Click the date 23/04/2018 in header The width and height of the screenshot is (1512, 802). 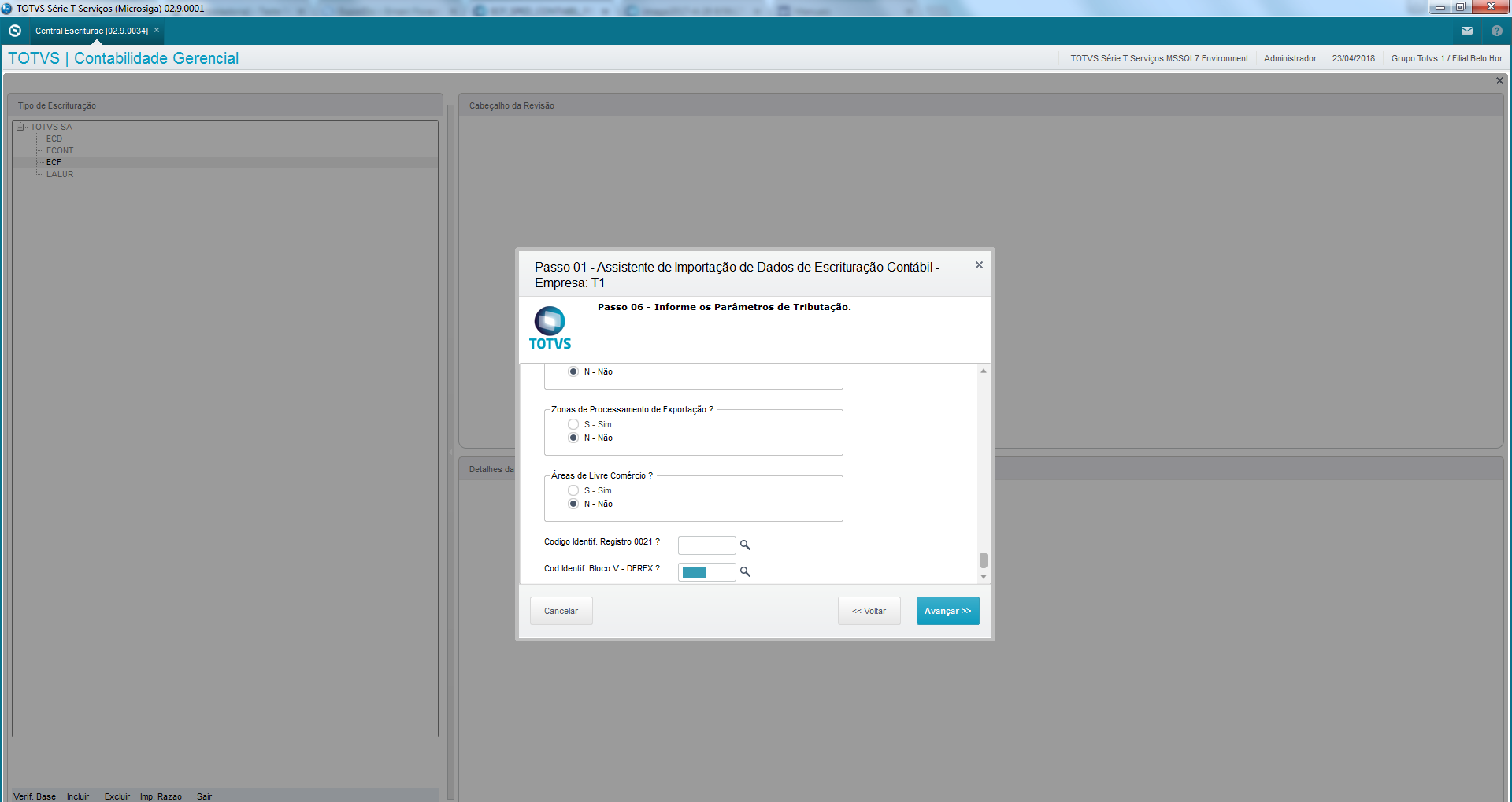tap(1354, 58)
